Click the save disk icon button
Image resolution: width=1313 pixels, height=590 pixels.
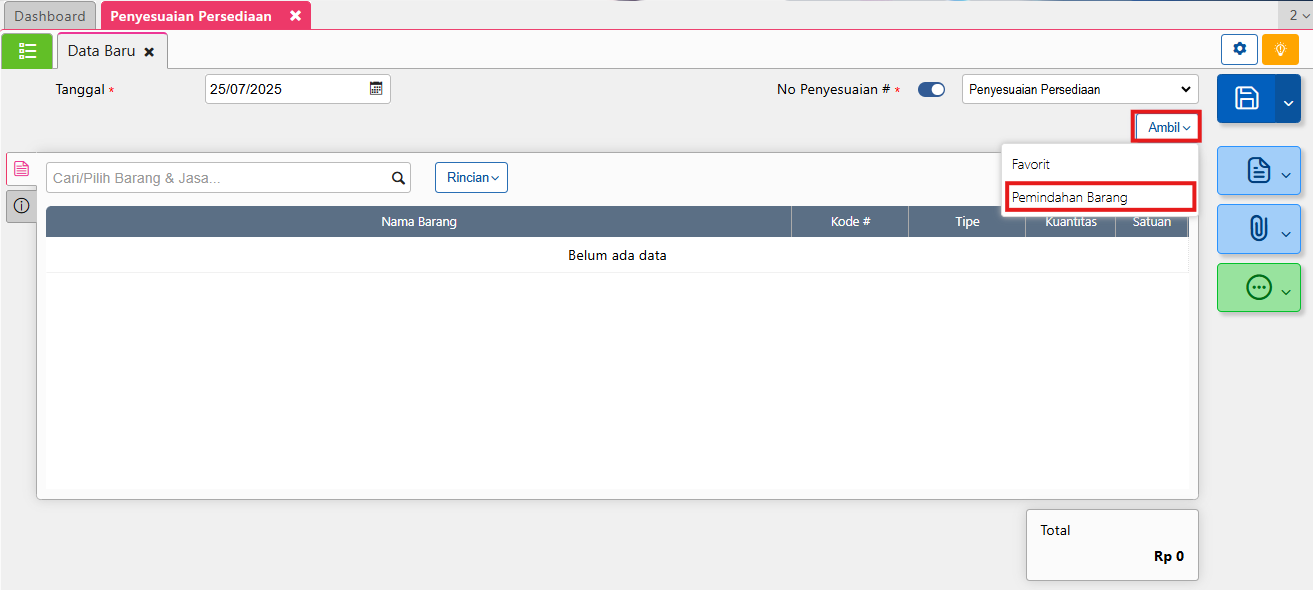(x=1246, y=98)
